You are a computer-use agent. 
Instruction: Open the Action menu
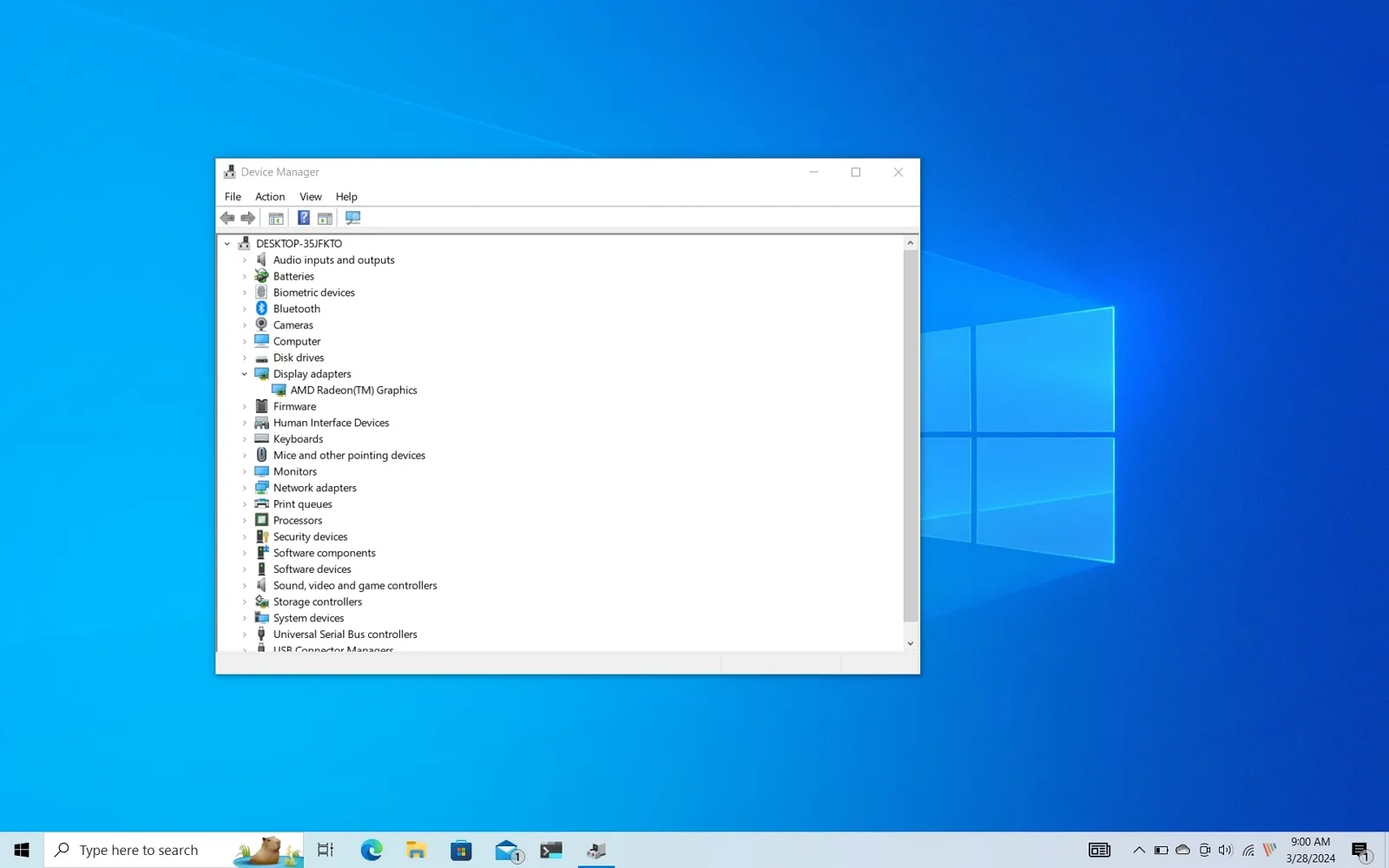(x=270, y=197)
